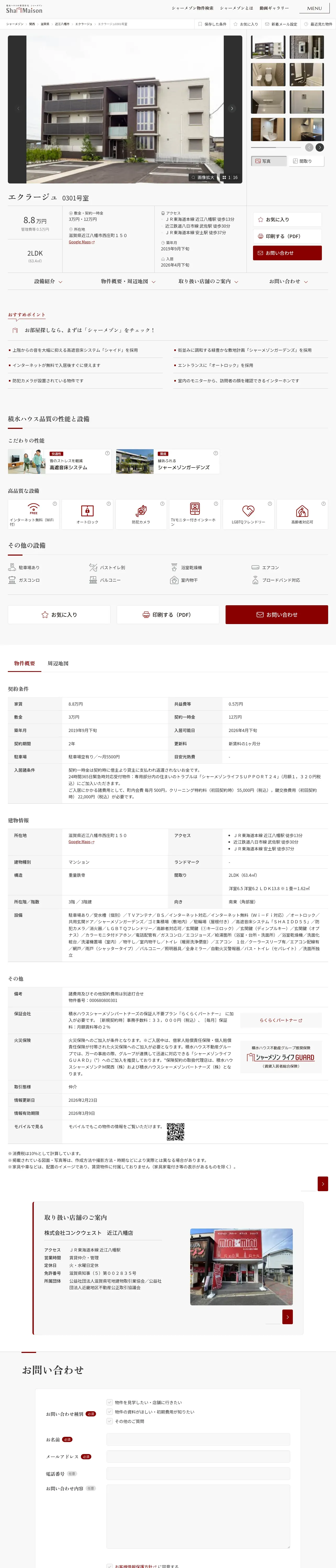Open 新着メール設定 in the utility bar
336x1568 pixels.
281,24
